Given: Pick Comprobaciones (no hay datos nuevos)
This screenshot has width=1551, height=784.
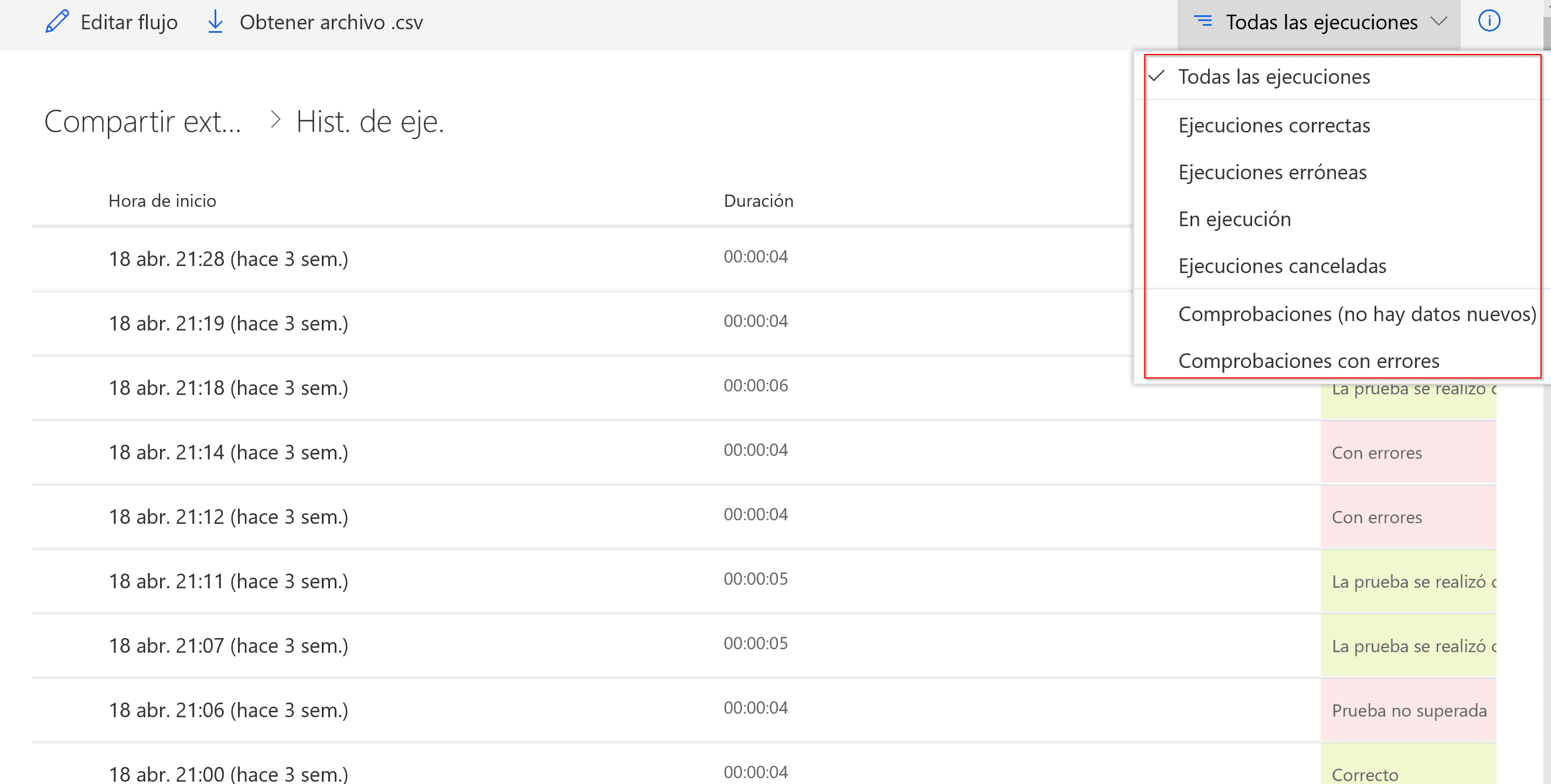Looking at the screenshot, I should click(x=1342, y=314).
